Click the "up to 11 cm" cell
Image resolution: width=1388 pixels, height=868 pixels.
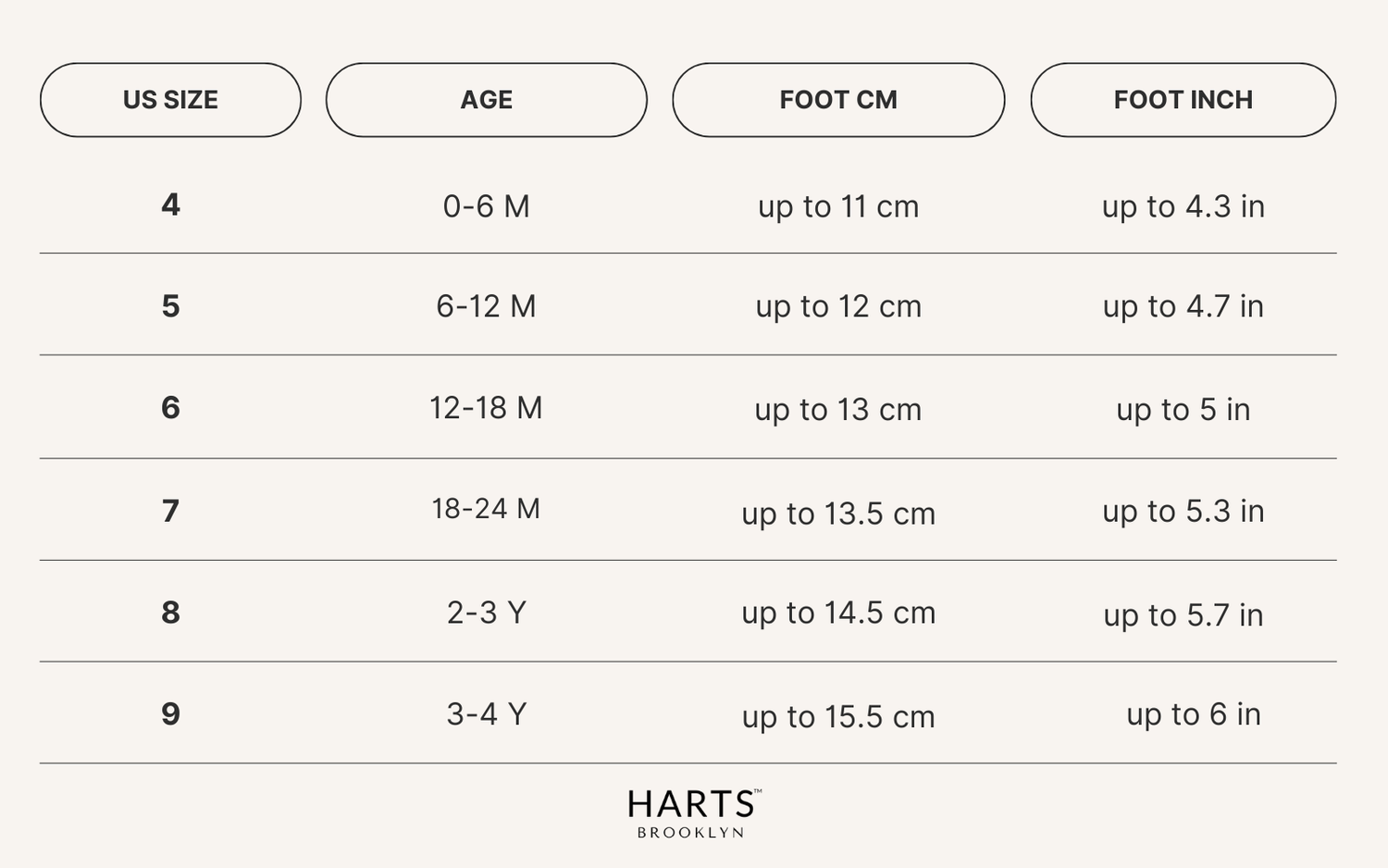coord(838,207)
